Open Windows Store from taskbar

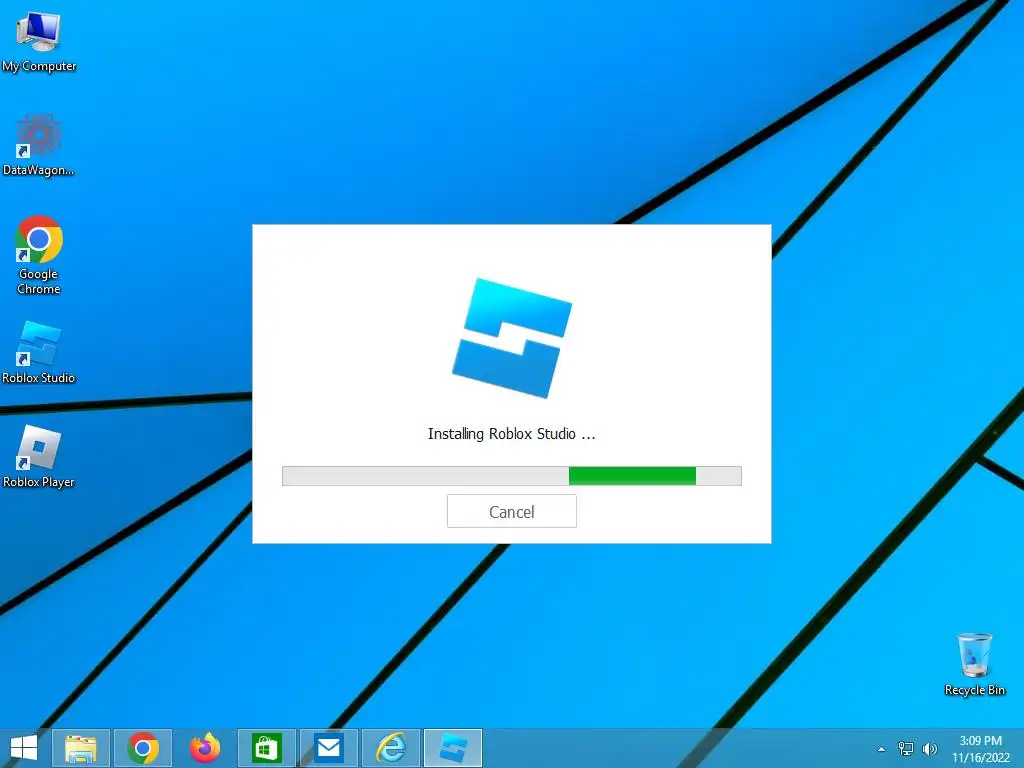(x=266, y=748)
